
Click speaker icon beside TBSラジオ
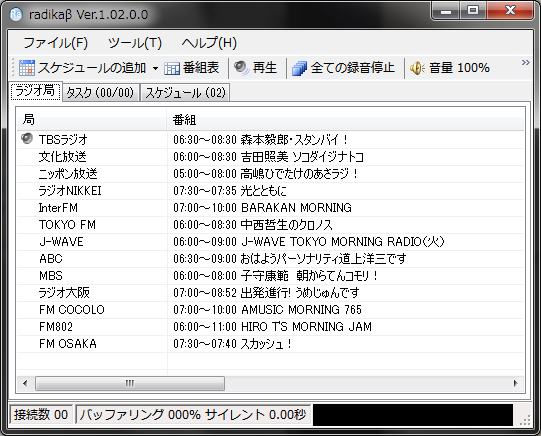(x=27, y=139)
